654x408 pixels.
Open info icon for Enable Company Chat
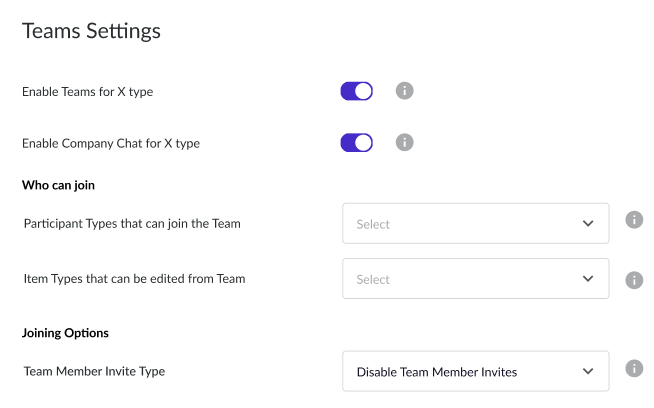(x=404, y=142)
